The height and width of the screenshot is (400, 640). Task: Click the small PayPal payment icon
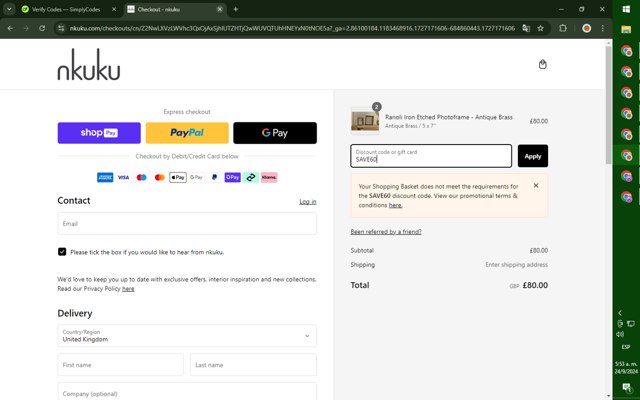coord(214,177)
